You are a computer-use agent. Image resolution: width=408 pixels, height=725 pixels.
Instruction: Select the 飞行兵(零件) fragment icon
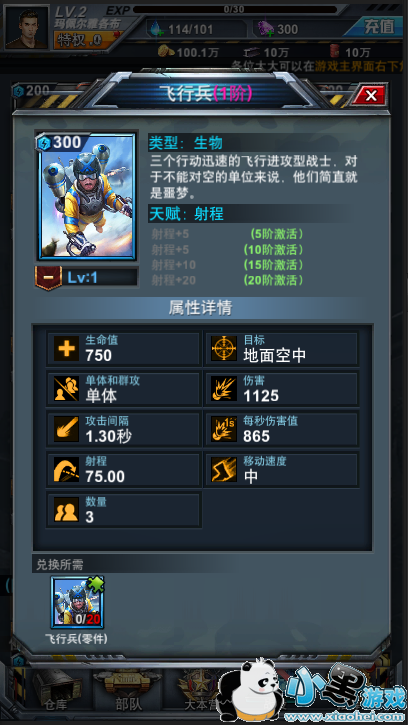[78, 602]
